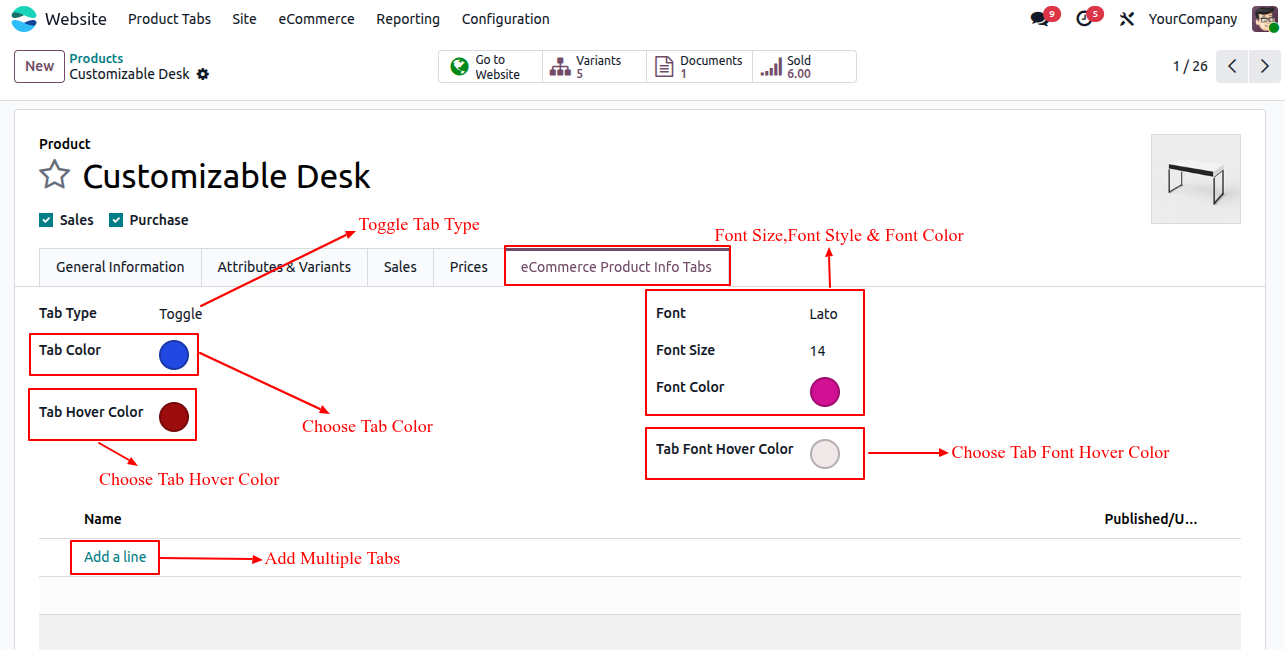Viewport: 1285px width, 650px height.
Task: Pick the dark red Tab Hover Color swatch
Action: coord(174,417)
